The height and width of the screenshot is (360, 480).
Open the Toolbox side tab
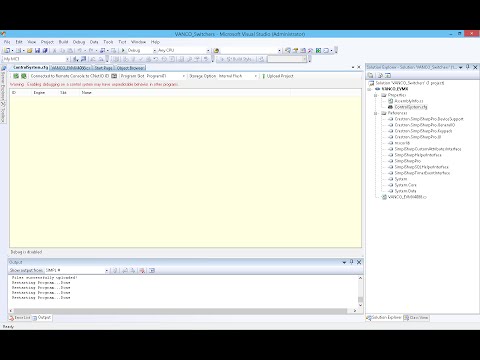[x=3, y=113]
